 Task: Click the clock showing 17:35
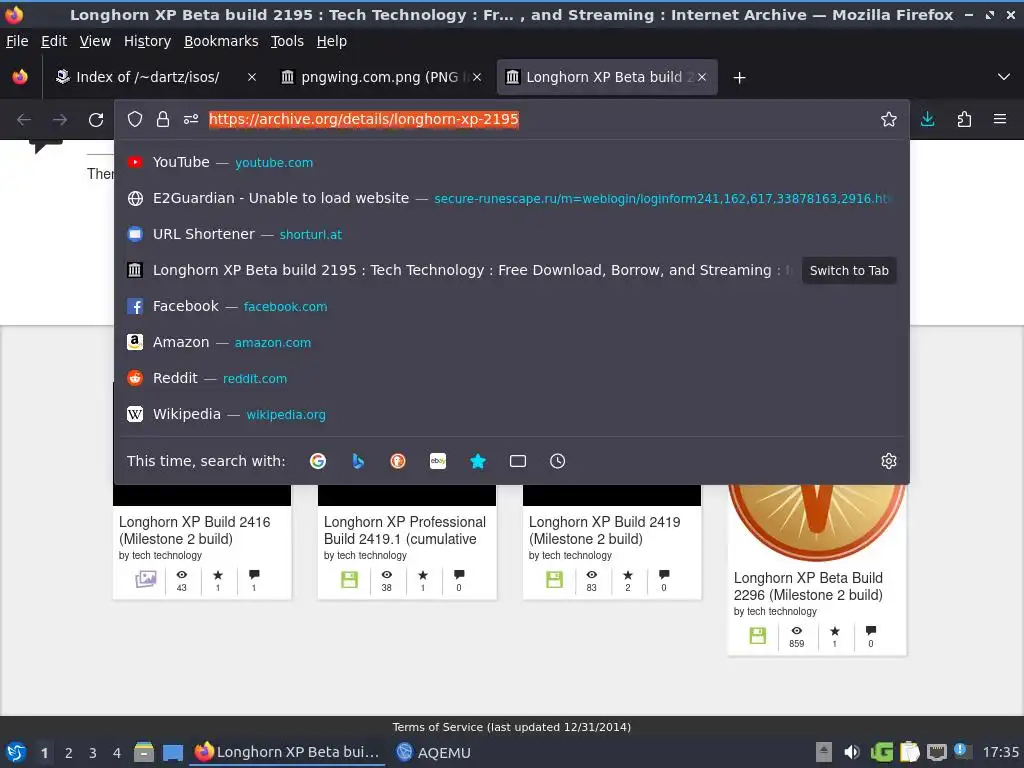coord(1001,752)
